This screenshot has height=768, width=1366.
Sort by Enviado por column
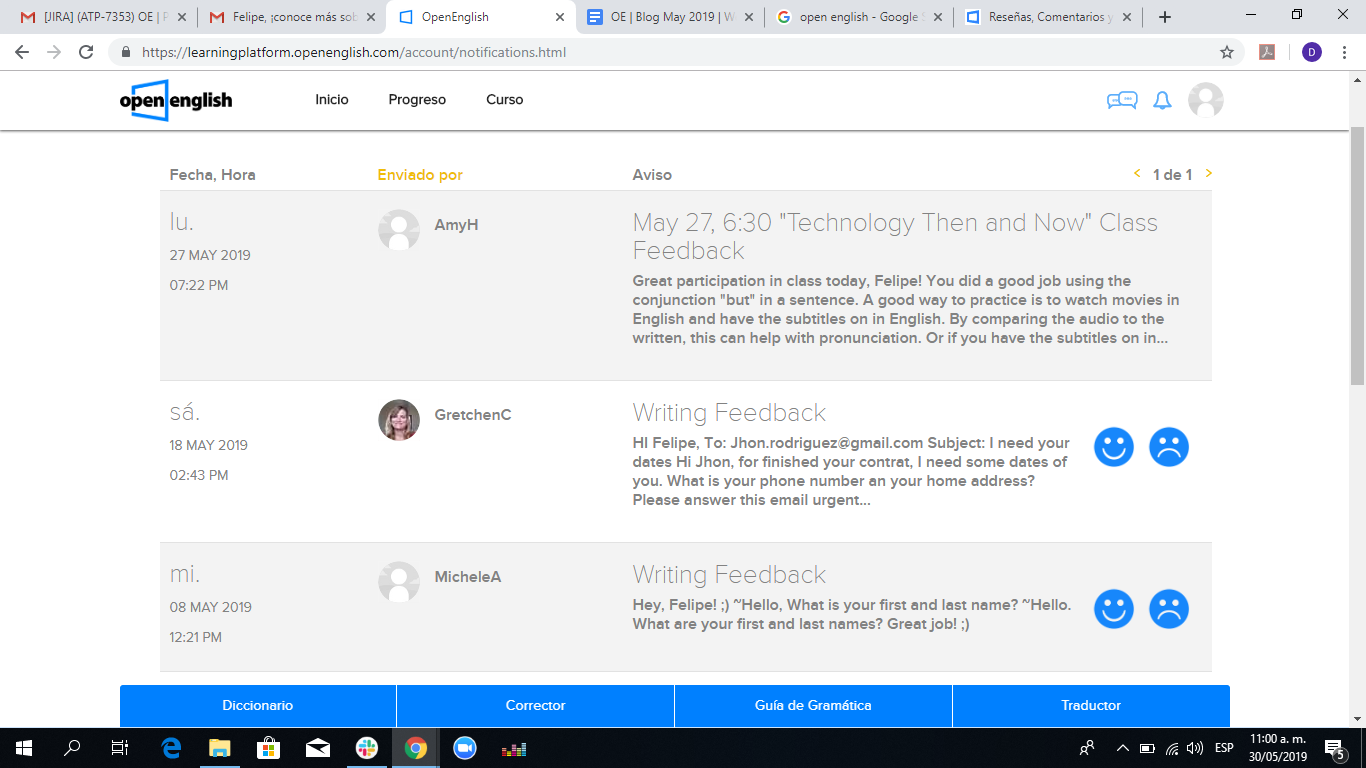pyautogui.click(x=420, y=175)
